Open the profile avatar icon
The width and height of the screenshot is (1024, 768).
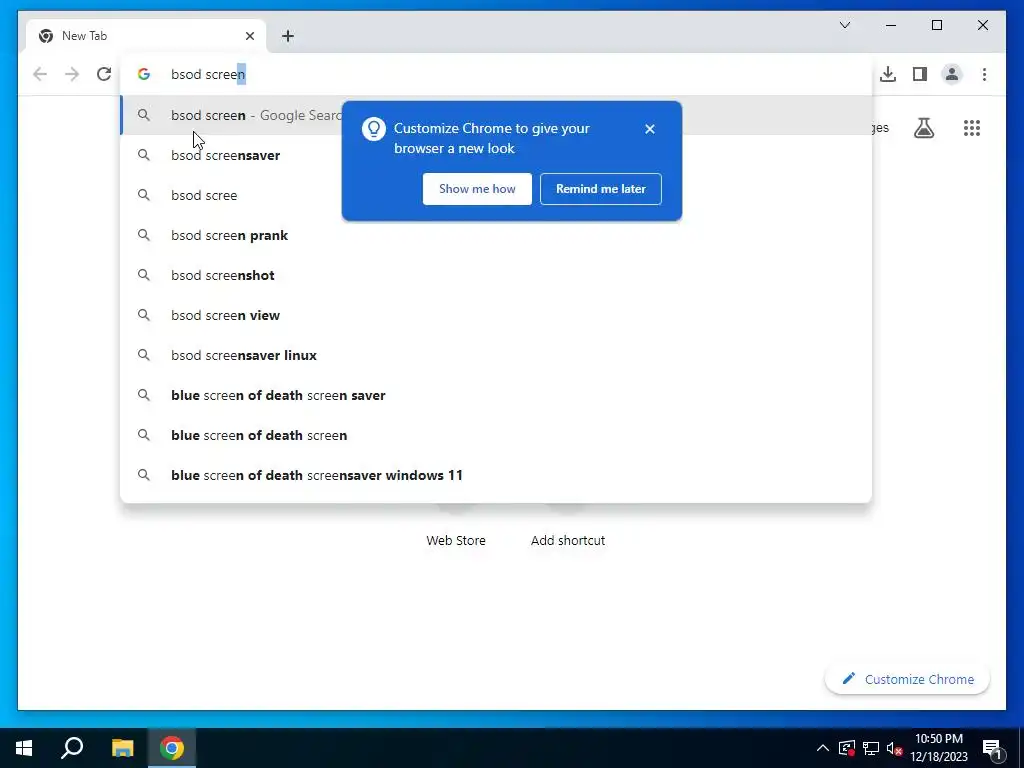(952, 74)
